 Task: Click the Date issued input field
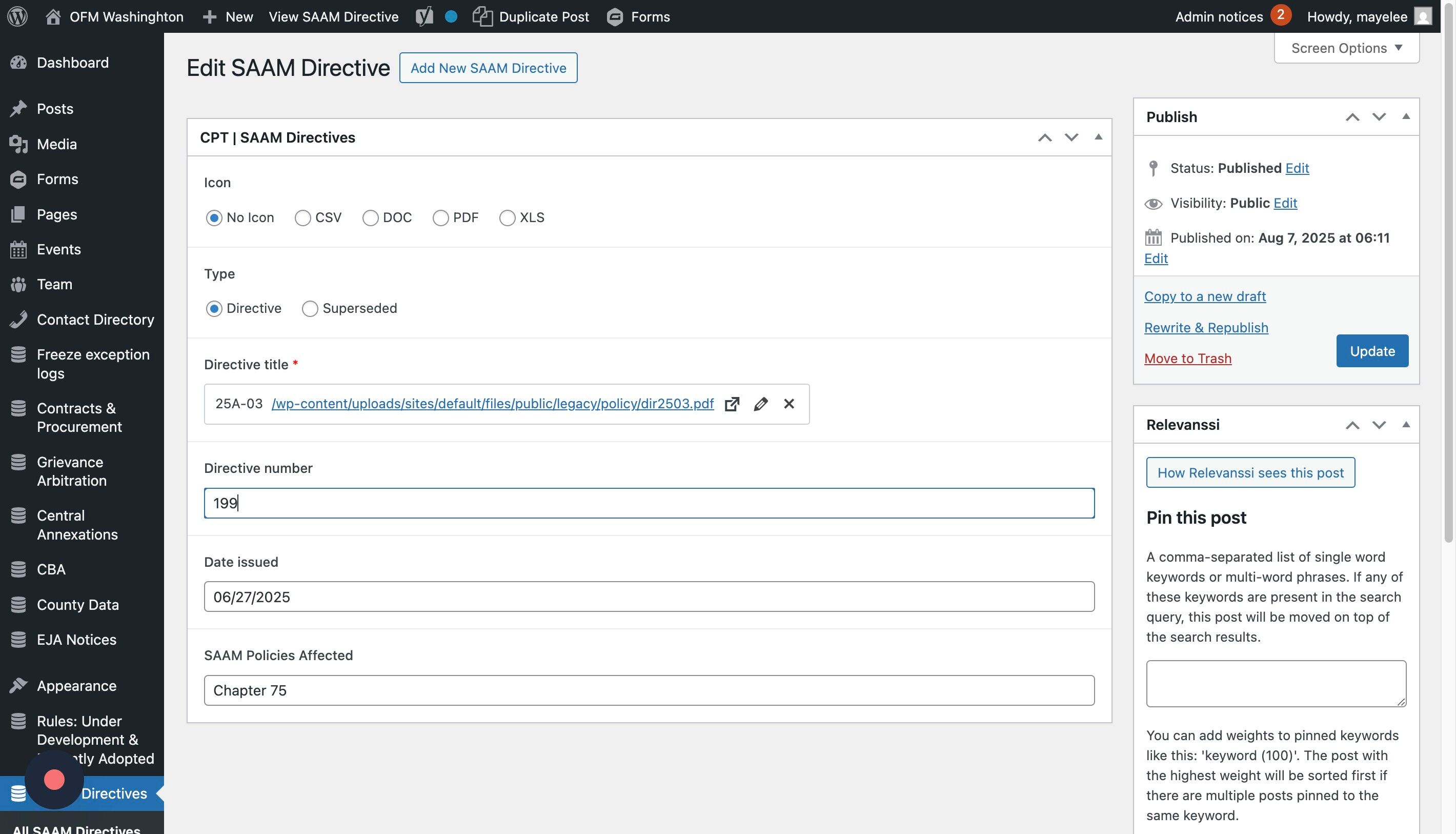coord(649,597)
